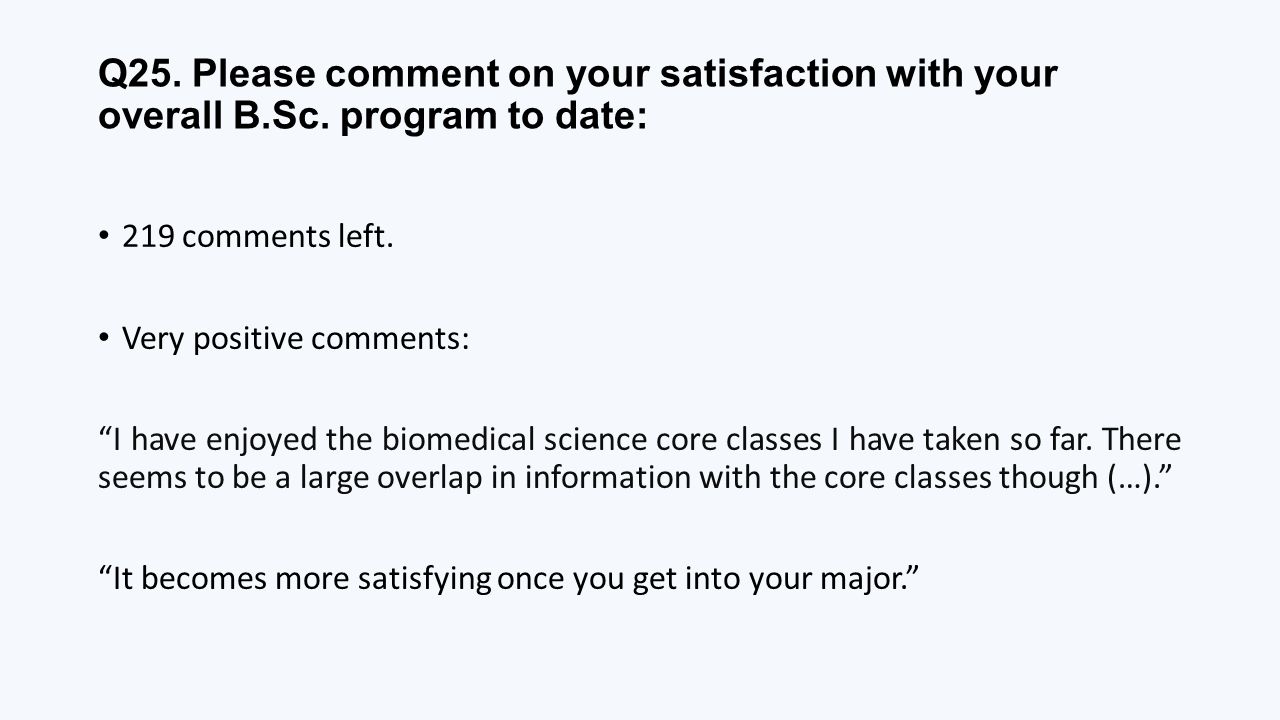Click the Q25 slide title heading

click(578, 96)
